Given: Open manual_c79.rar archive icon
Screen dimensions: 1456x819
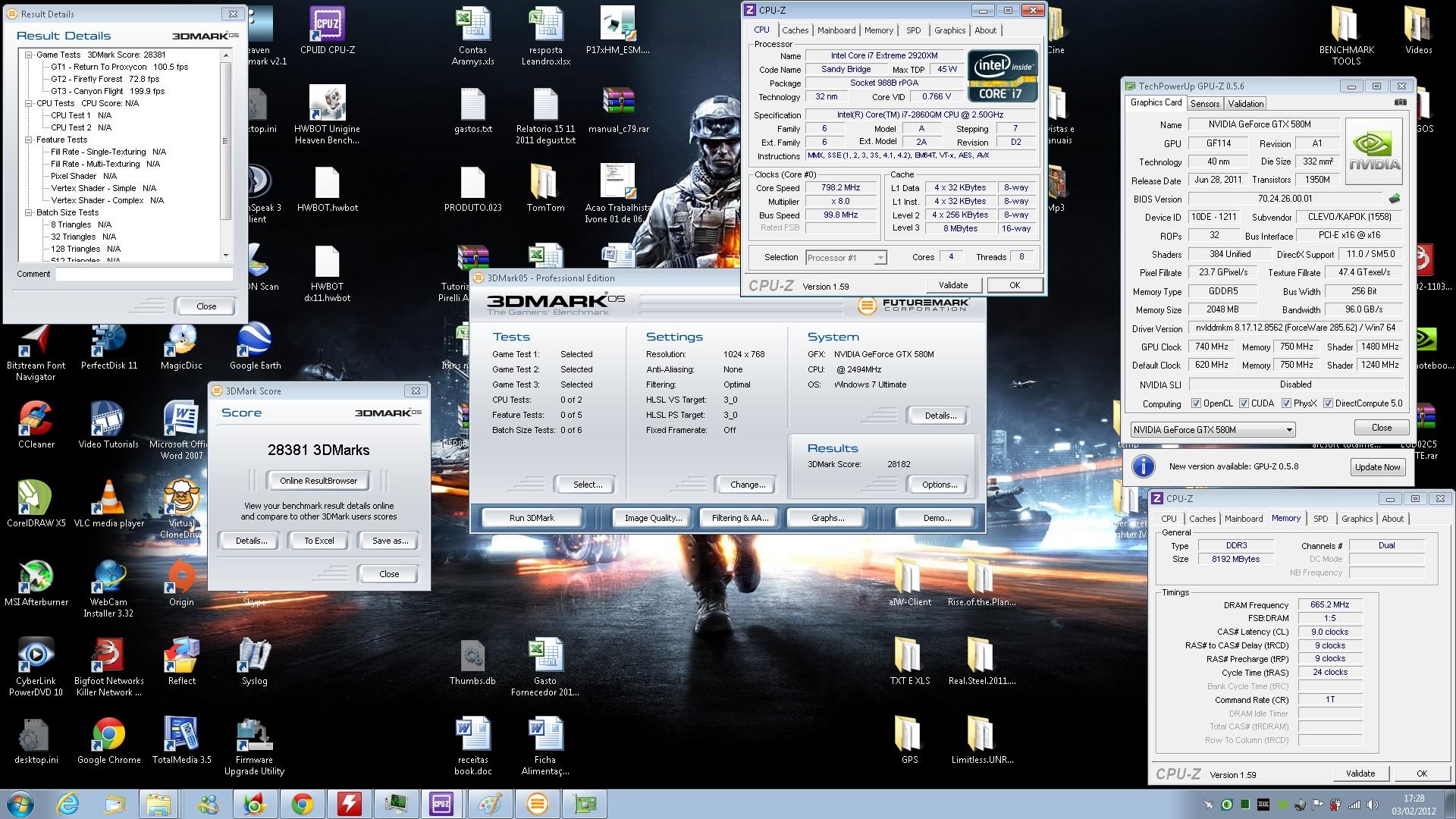Looking at the screenshot, I should click(618, 110).
